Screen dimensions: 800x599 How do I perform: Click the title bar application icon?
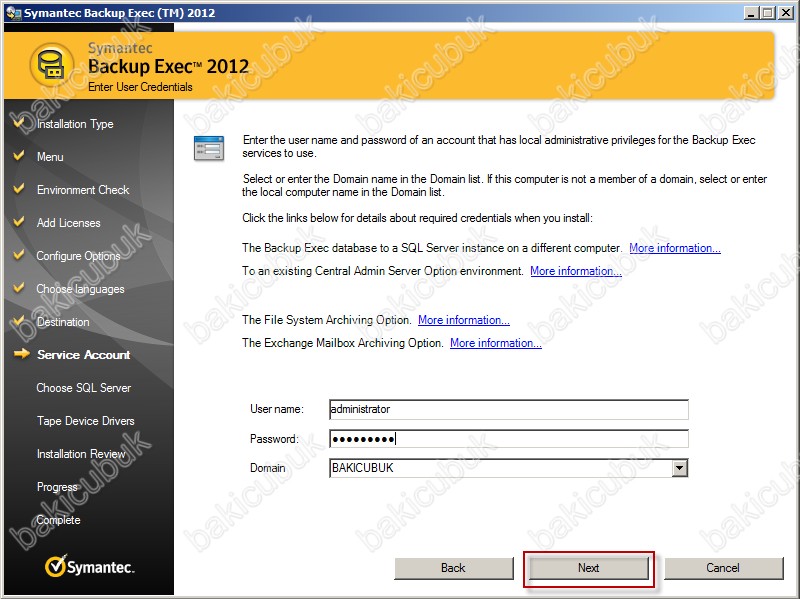(x=13, y=13)
